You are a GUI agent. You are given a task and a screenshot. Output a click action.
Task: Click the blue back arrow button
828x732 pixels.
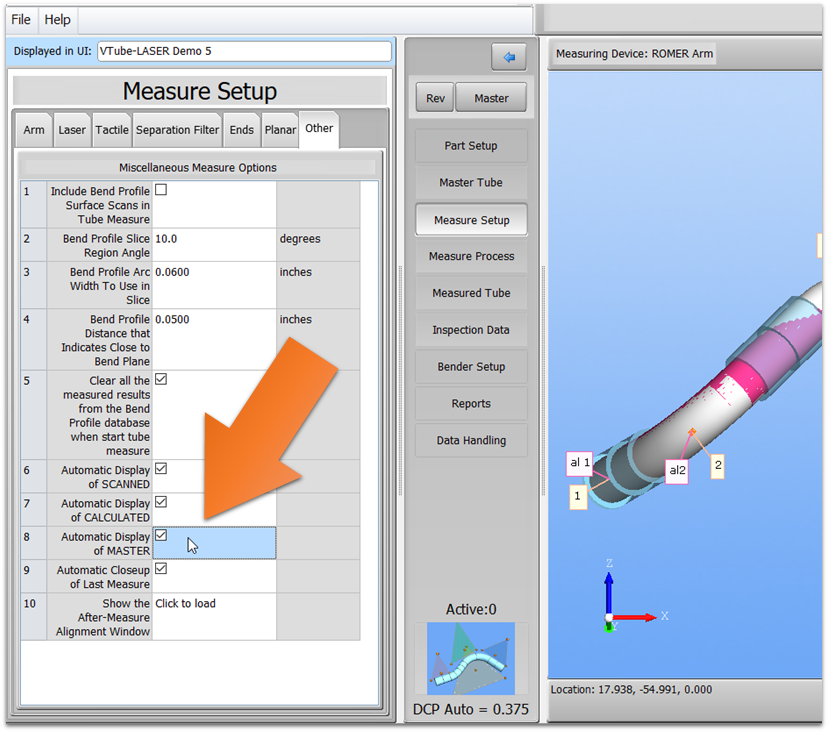pyautogui.click(x=508, y=57)
